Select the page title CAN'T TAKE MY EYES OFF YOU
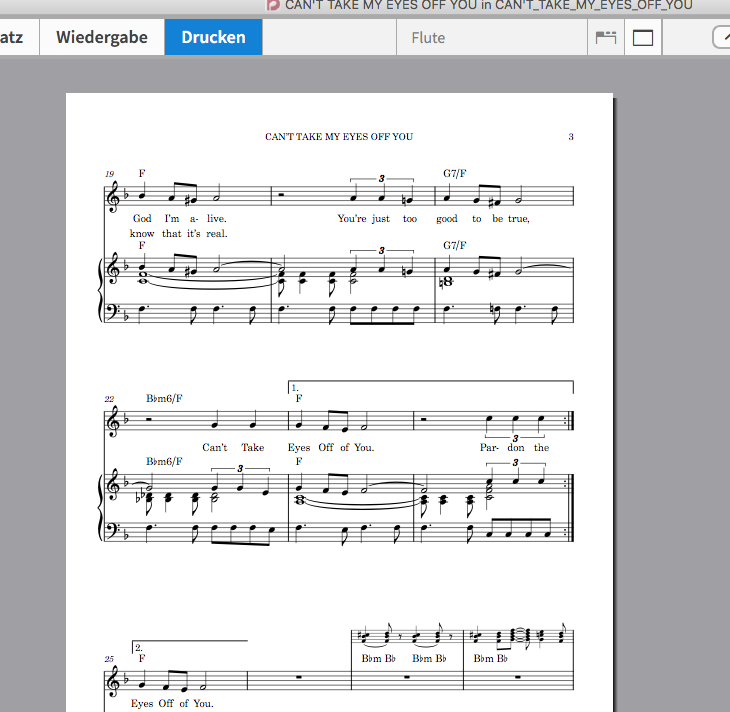 click(x=339, y=136)
